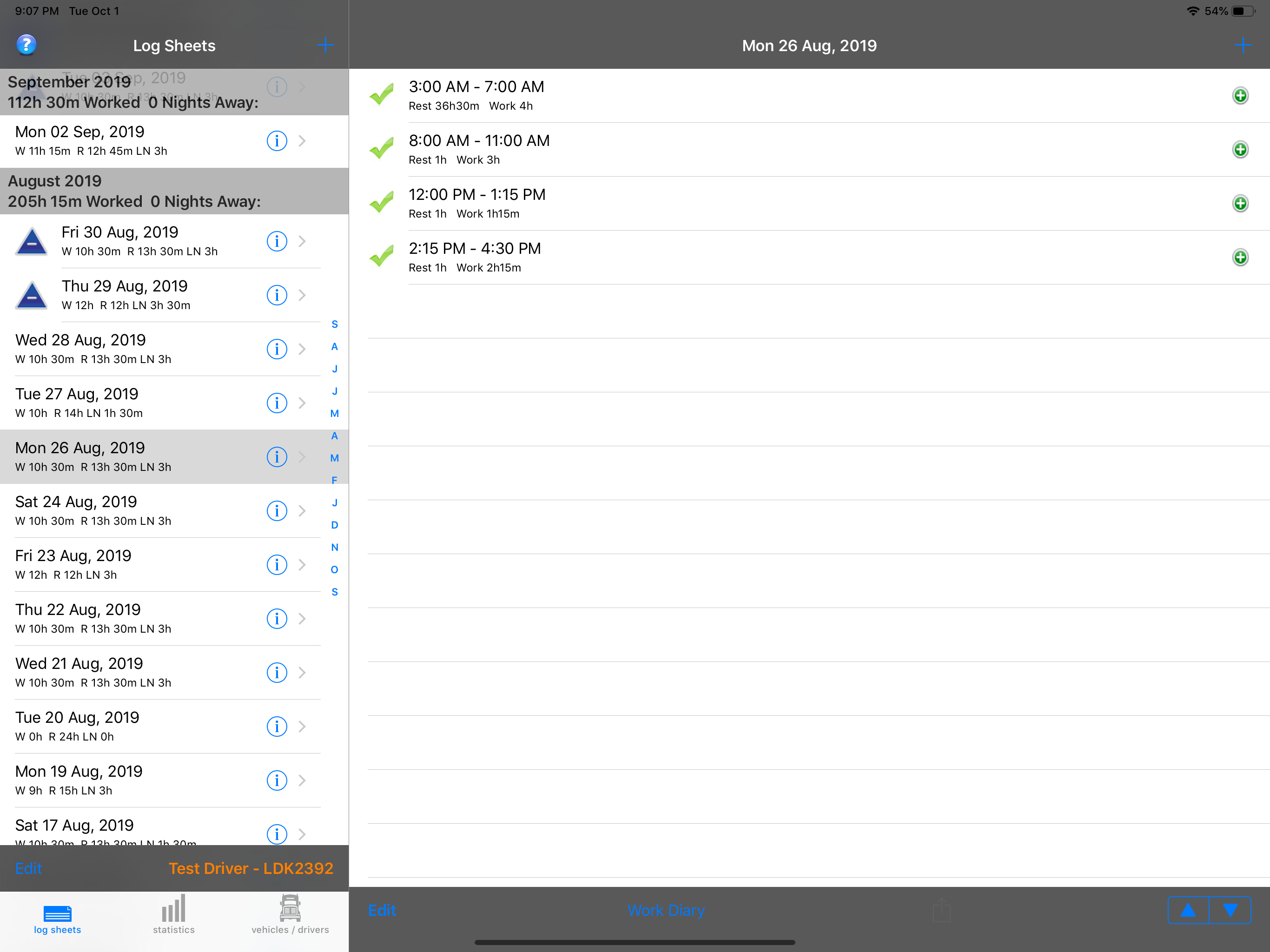
Task: Tap info icon for Sat 17 Aug, 2019
Action: point(277,834)
